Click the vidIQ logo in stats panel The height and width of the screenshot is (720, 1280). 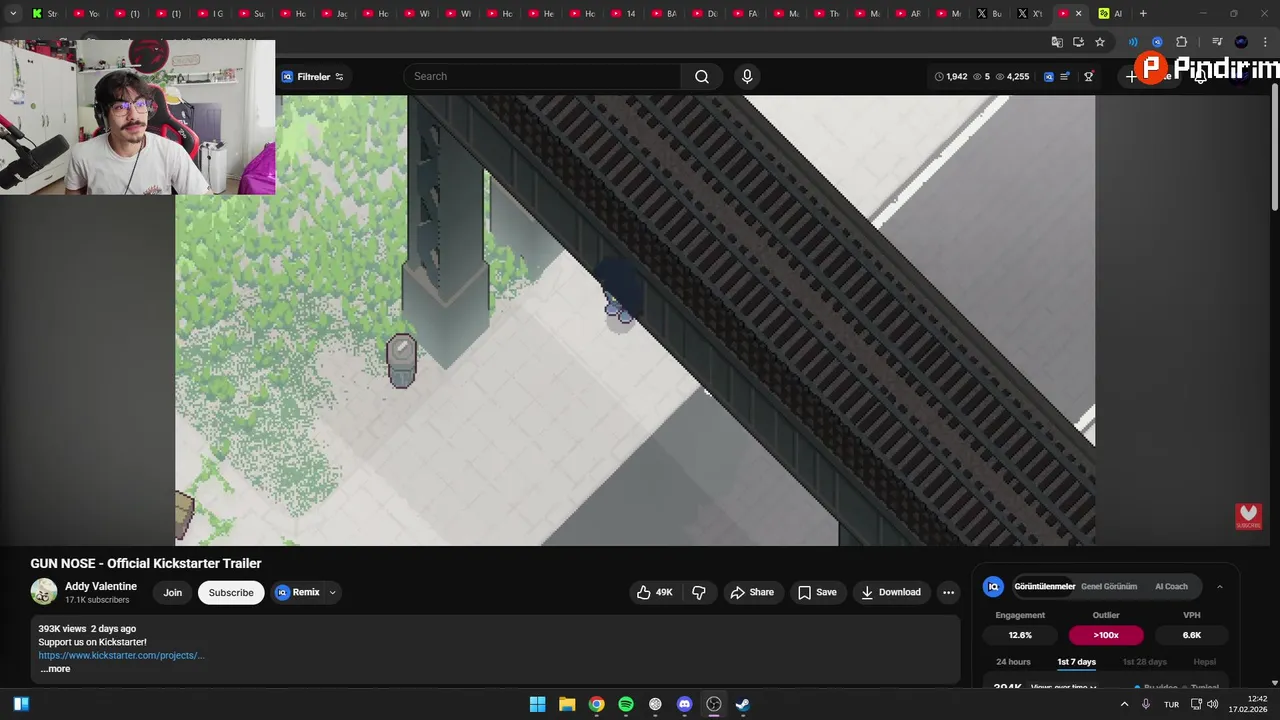(x=993, y=586)
